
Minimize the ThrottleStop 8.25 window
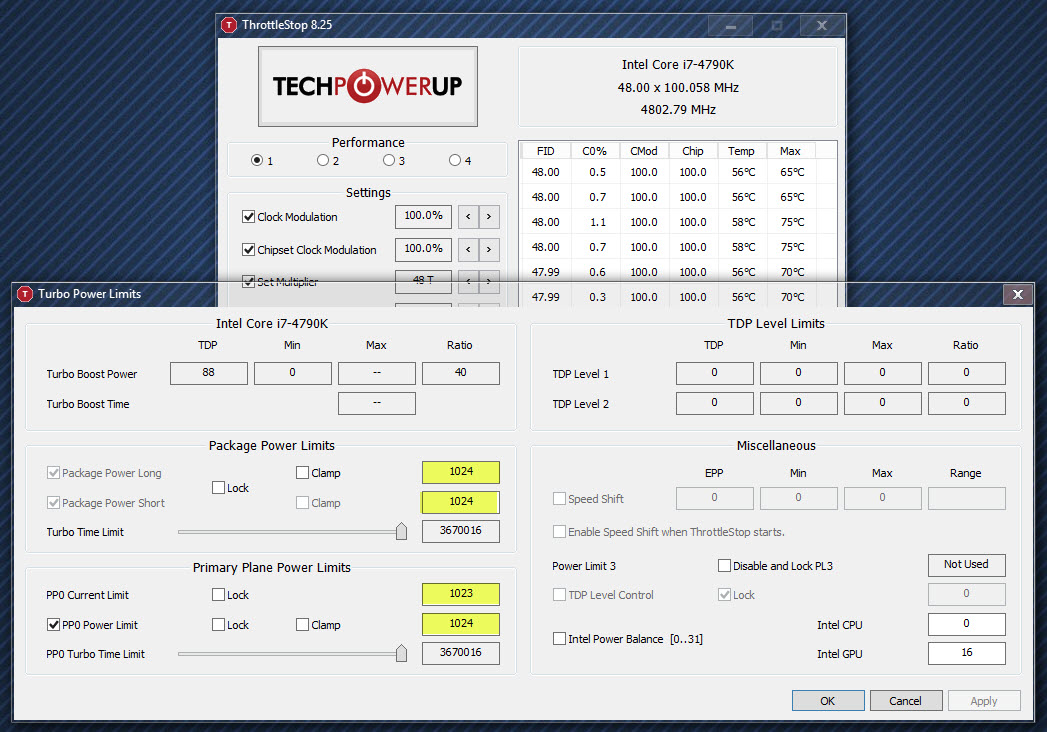pos(730,26)
